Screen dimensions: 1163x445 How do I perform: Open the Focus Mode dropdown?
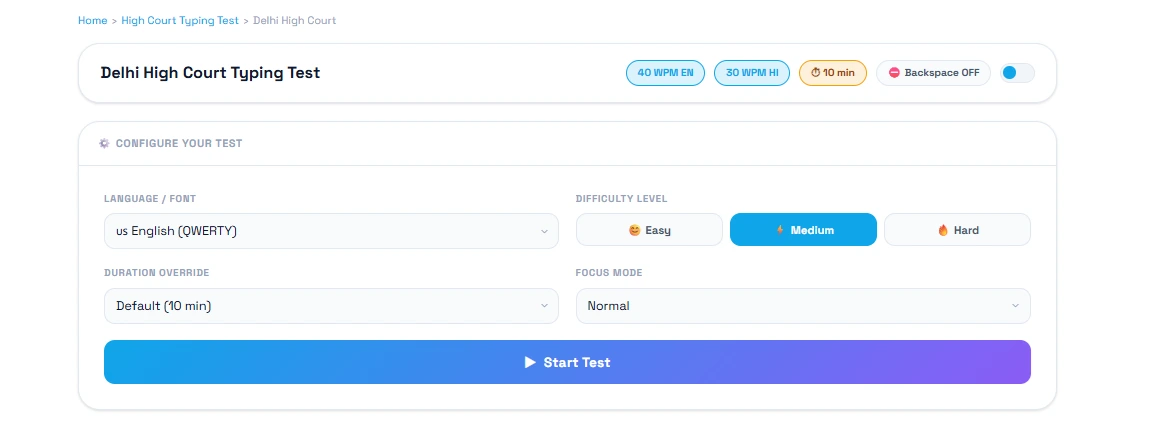pyautogui.click(x=803, y=306)
